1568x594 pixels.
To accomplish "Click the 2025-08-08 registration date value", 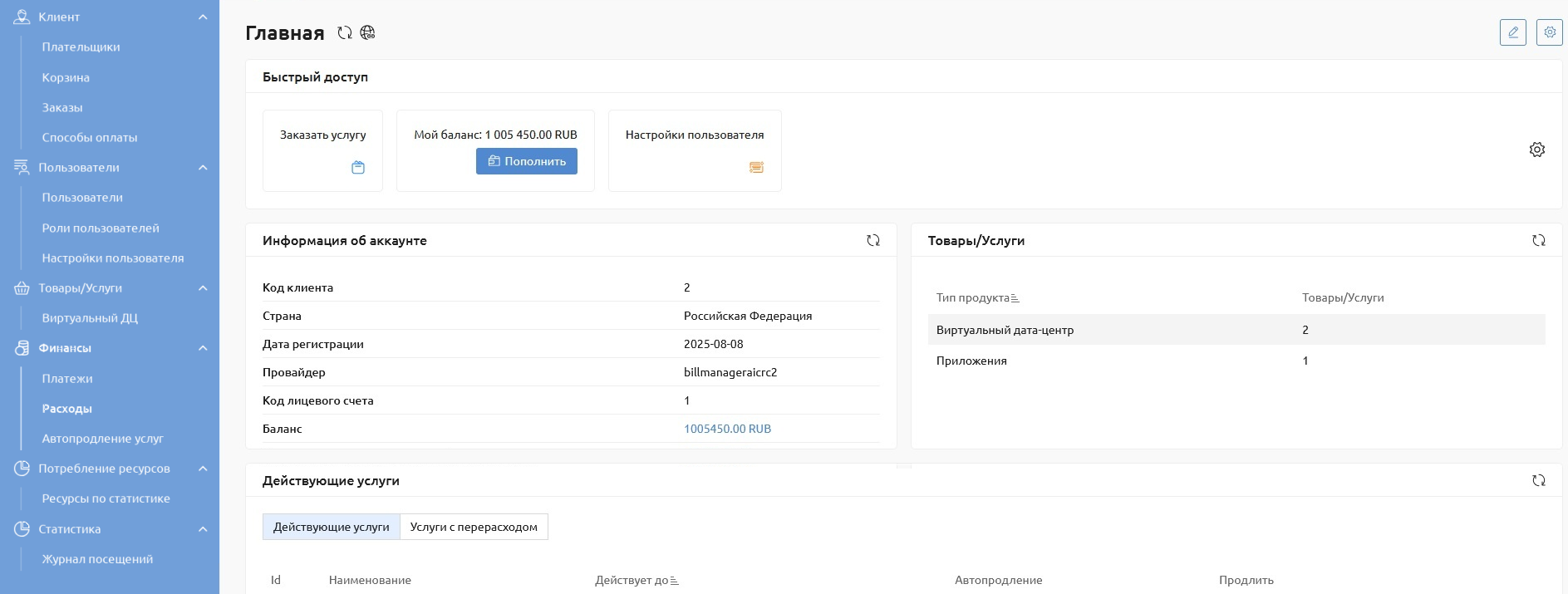I will pos(714,344).
